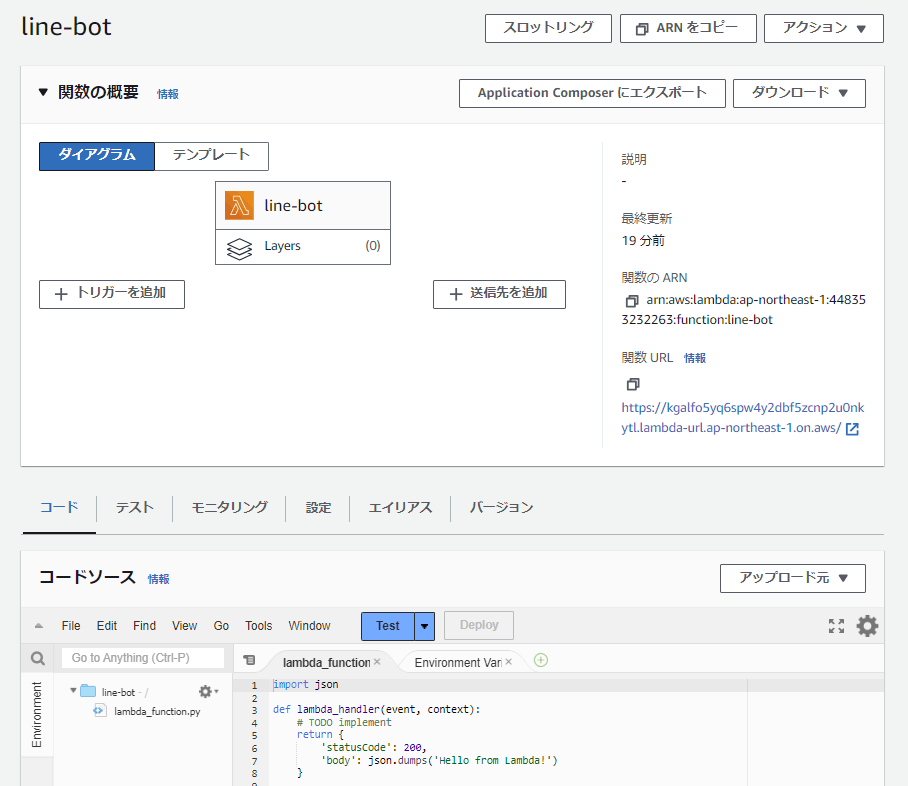
Task: Click the tab list icon left of lambda_function tab
Action: click(x=249, y=660)
